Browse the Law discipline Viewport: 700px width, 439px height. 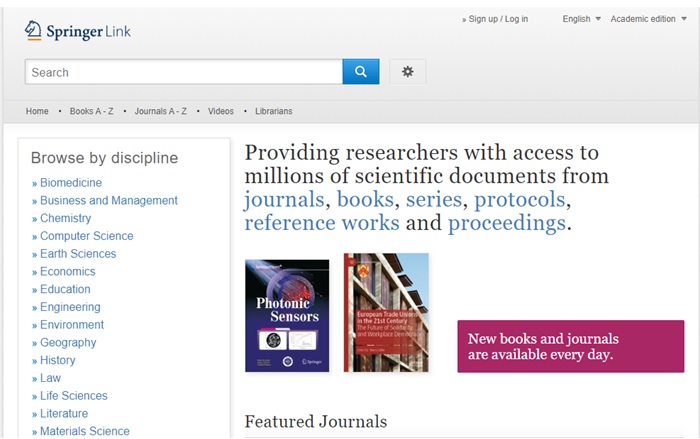(50, 378)
